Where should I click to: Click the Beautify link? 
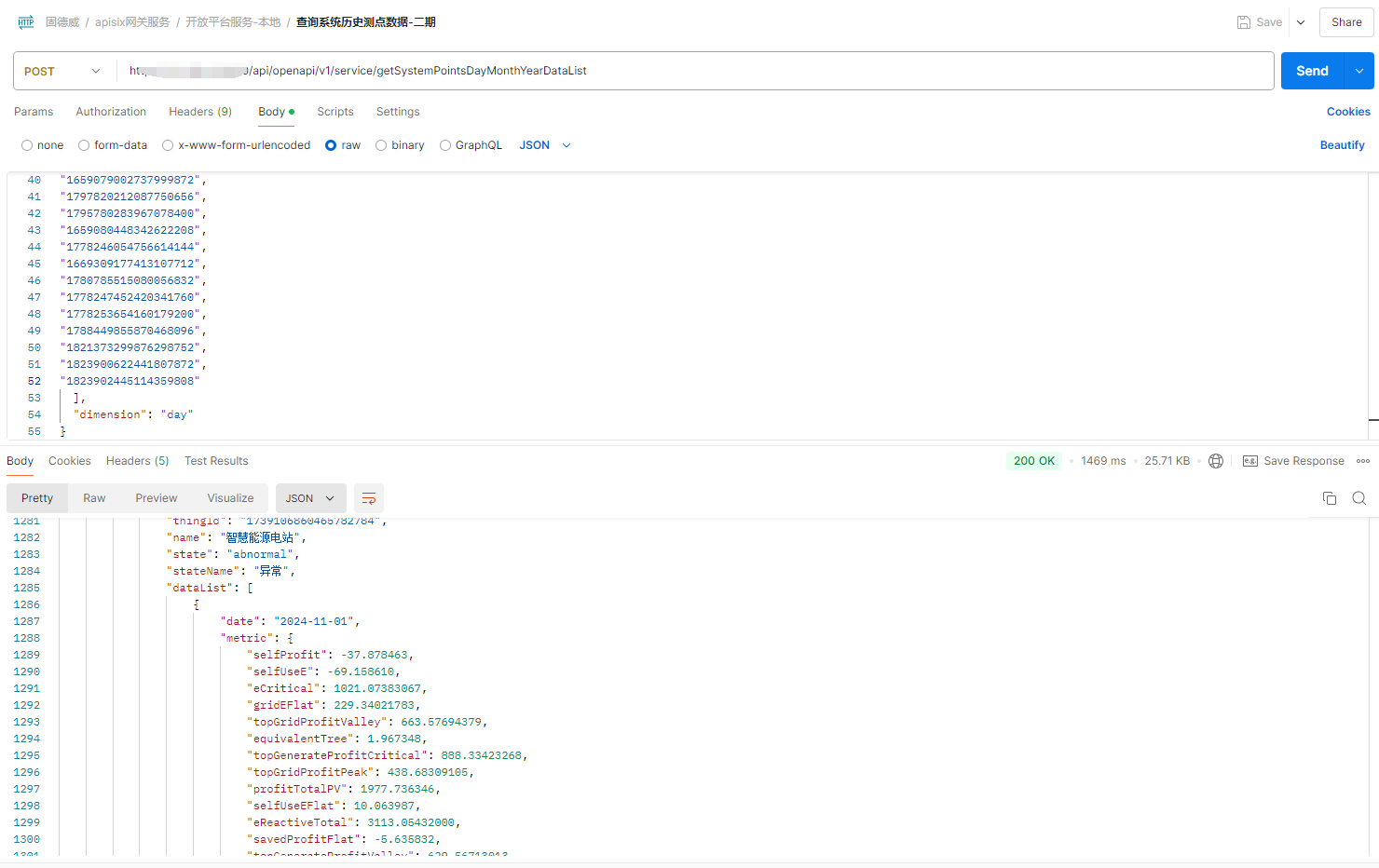point(1342,145)
